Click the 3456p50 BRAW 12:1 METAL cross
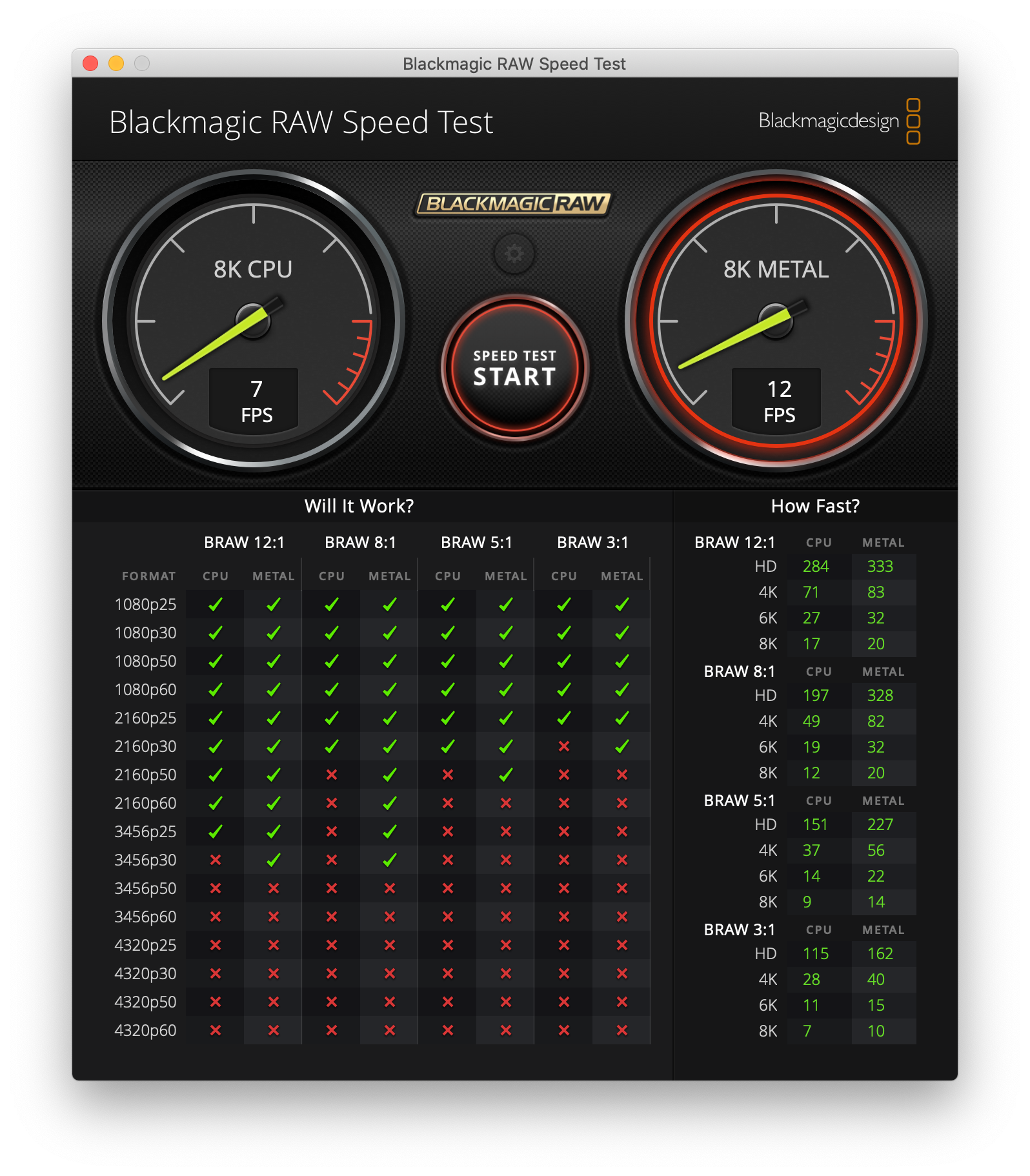 pos(274,889)
